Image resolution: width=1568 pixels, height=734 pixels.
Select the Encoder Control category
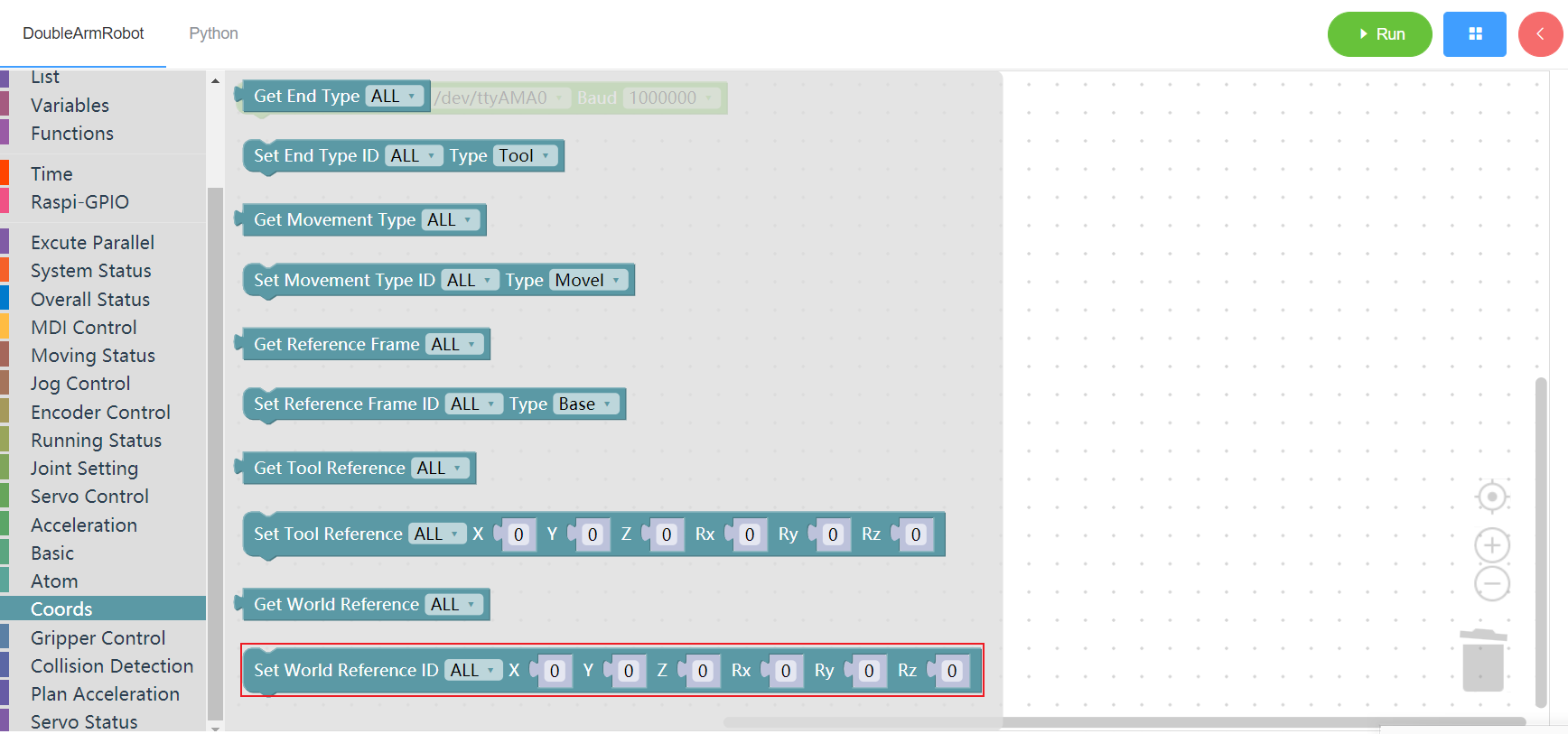103,412
